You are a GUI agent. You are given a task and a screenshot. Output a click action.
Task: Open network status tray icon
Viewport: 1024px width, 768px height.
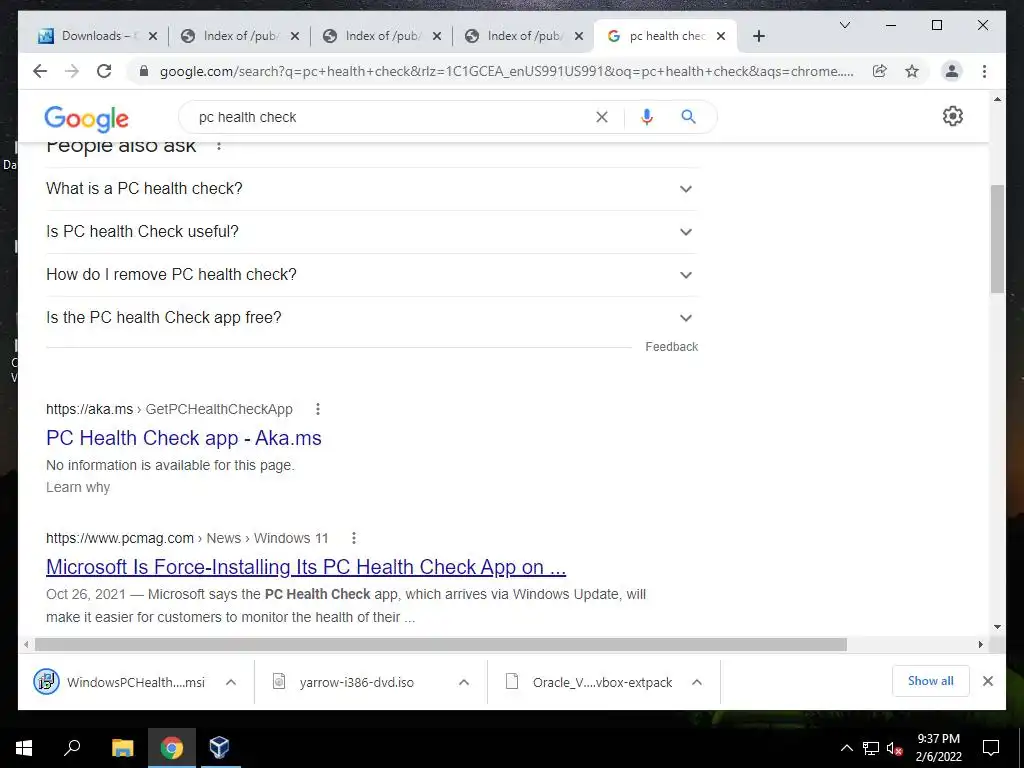pyautogui.click(x=871, y=748)
